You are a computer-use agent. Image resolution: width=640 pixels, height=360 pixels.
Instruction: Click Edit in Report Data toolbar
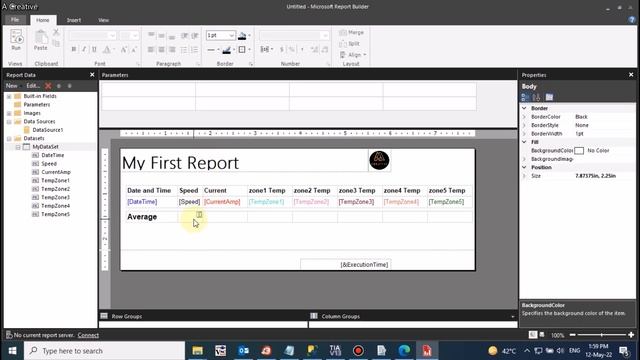33,86
